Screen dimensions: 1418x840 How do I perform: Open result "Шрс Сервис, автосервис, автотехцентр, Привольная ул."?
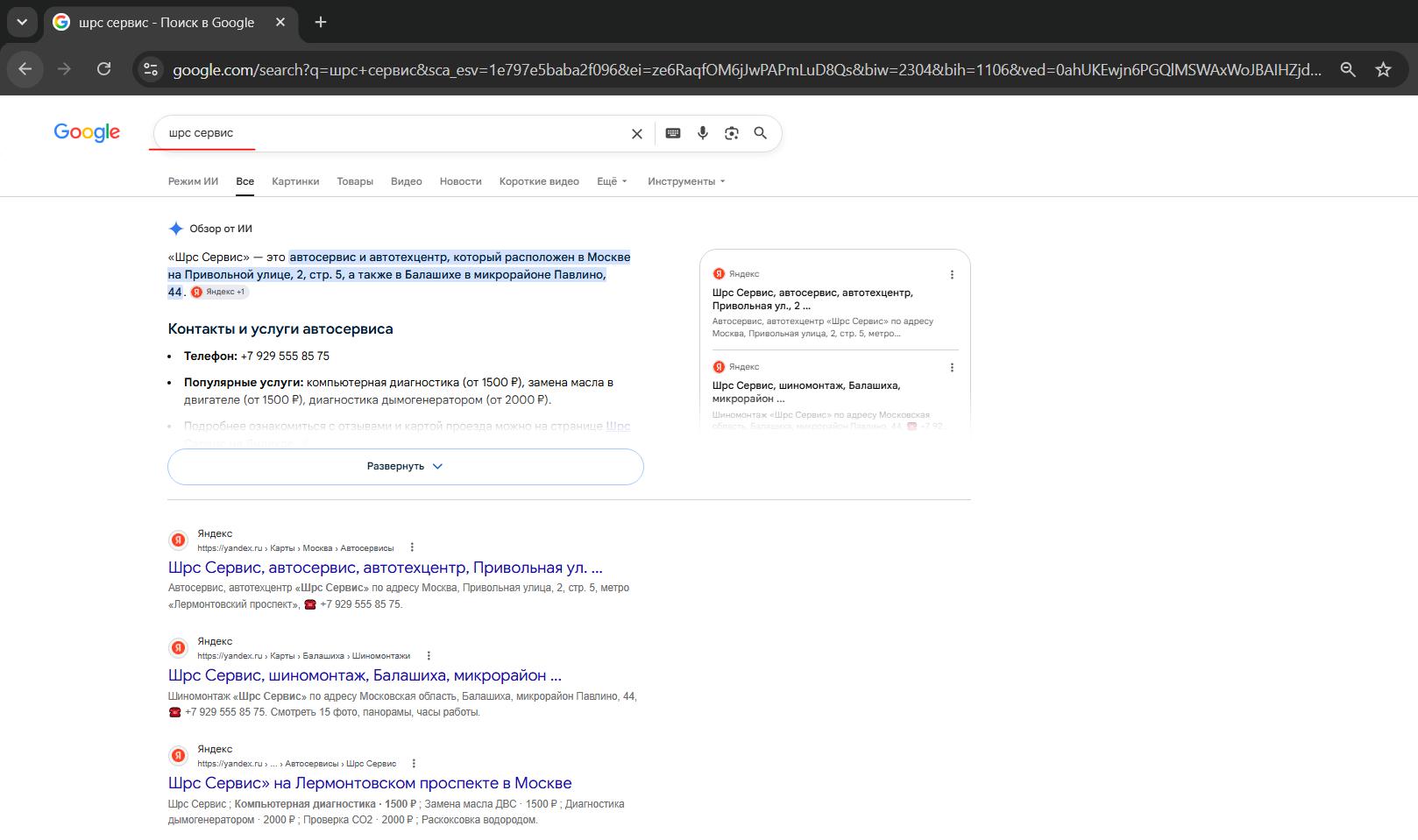[386, 568]
